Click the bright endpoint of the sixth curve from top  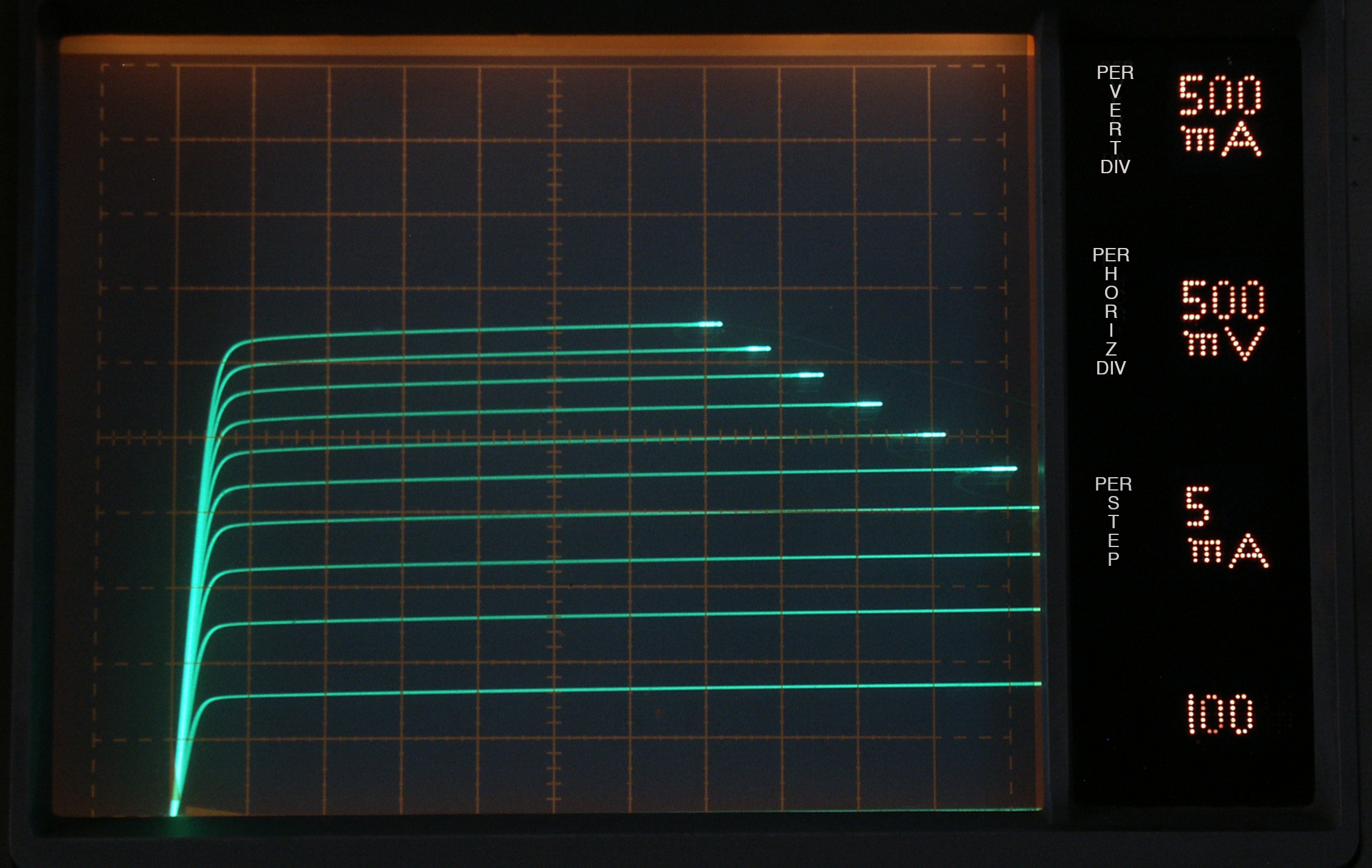click(1003, 469)
